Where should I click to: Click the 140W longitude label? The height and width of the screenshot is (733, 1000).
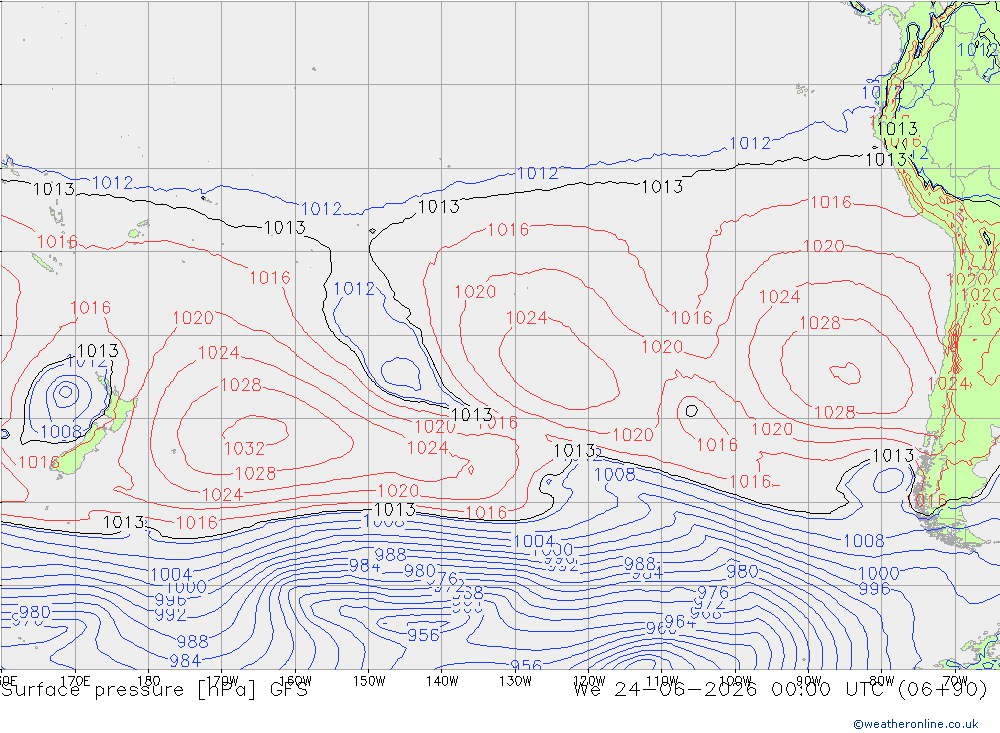[442, 681]
